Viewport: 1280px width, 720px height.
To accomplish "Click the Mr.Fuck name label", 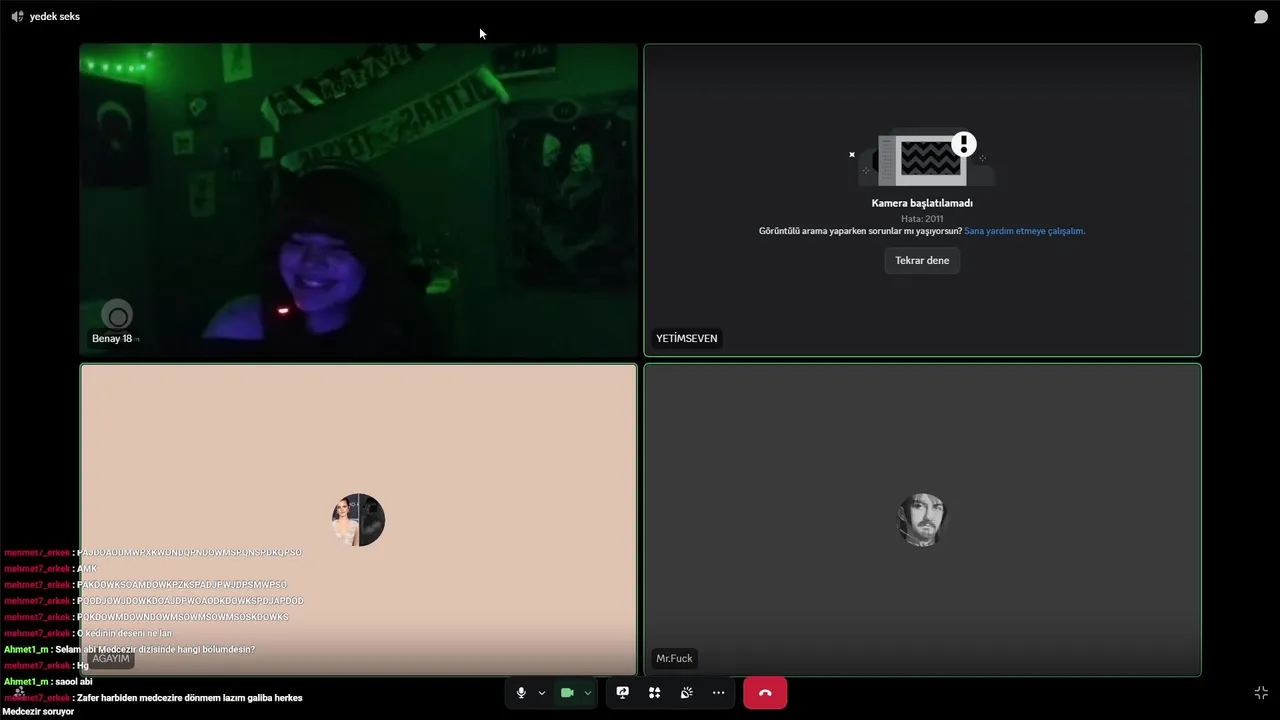I will coord(674,659).
